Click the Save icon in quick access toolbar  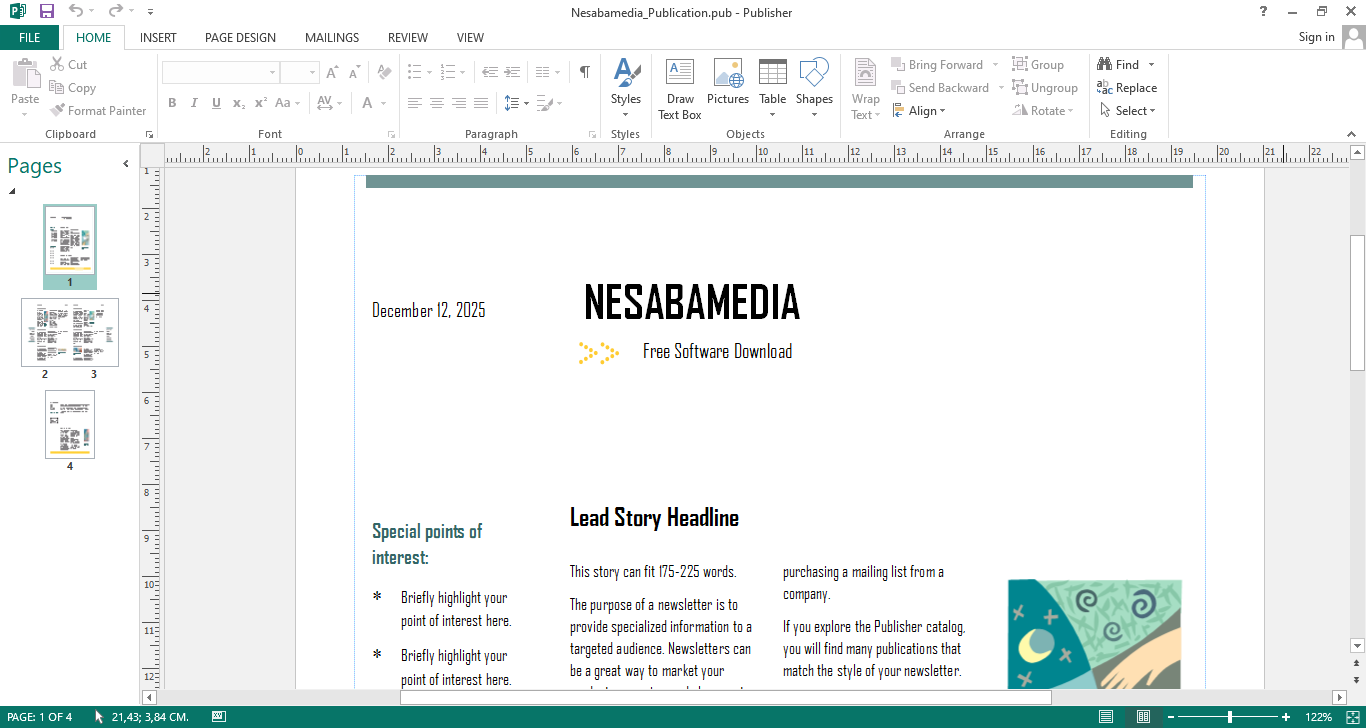click(47, 12)
